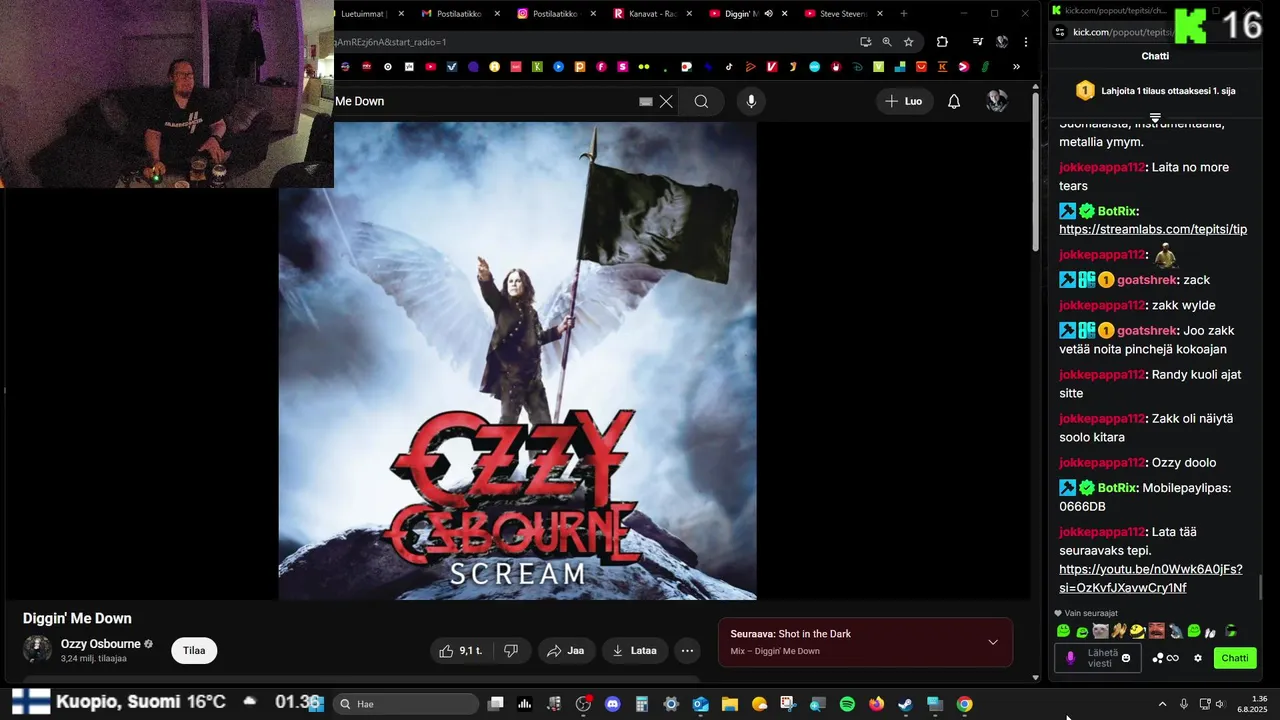Open Windows taskbar search Hae

[x=405, y=704]
